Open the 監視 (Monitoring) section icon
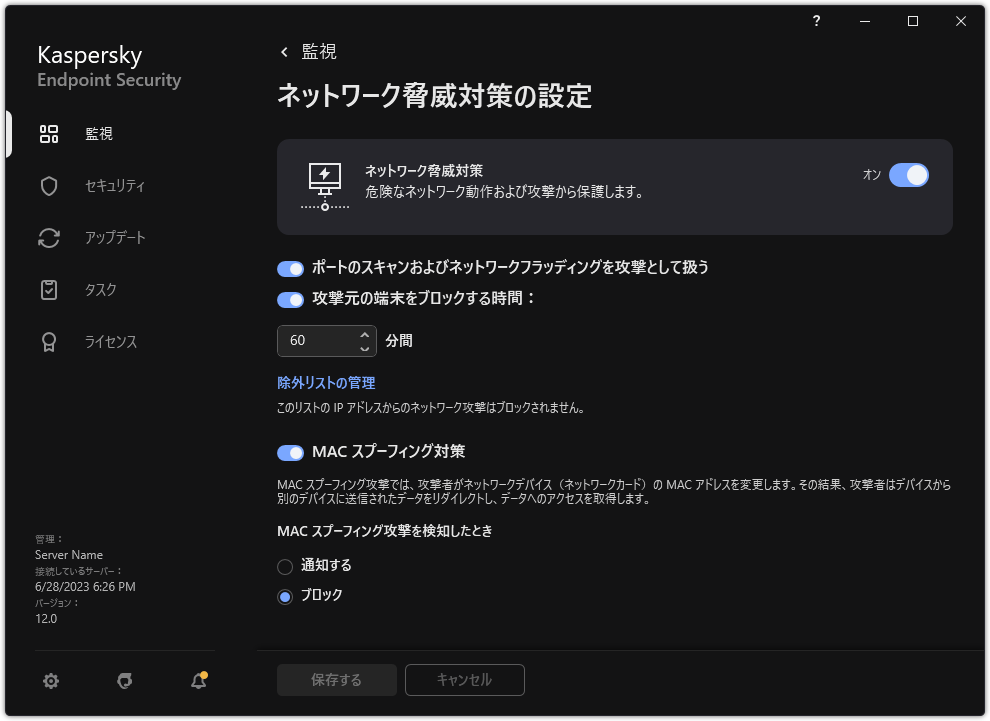Screen dimensions: 990x721 coord(48,133)
